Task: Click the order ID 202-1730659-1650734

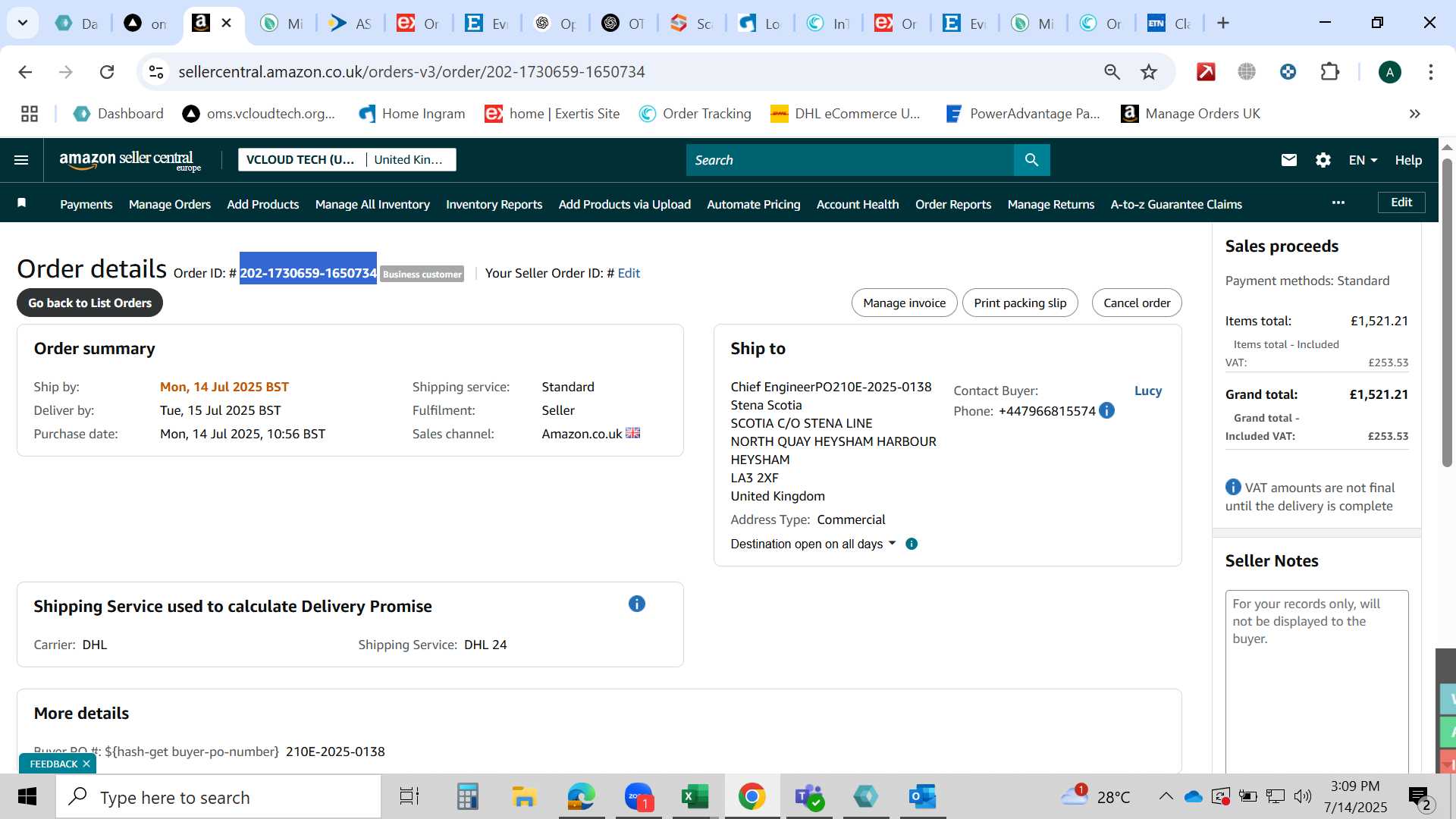Action: click(308, 273)
